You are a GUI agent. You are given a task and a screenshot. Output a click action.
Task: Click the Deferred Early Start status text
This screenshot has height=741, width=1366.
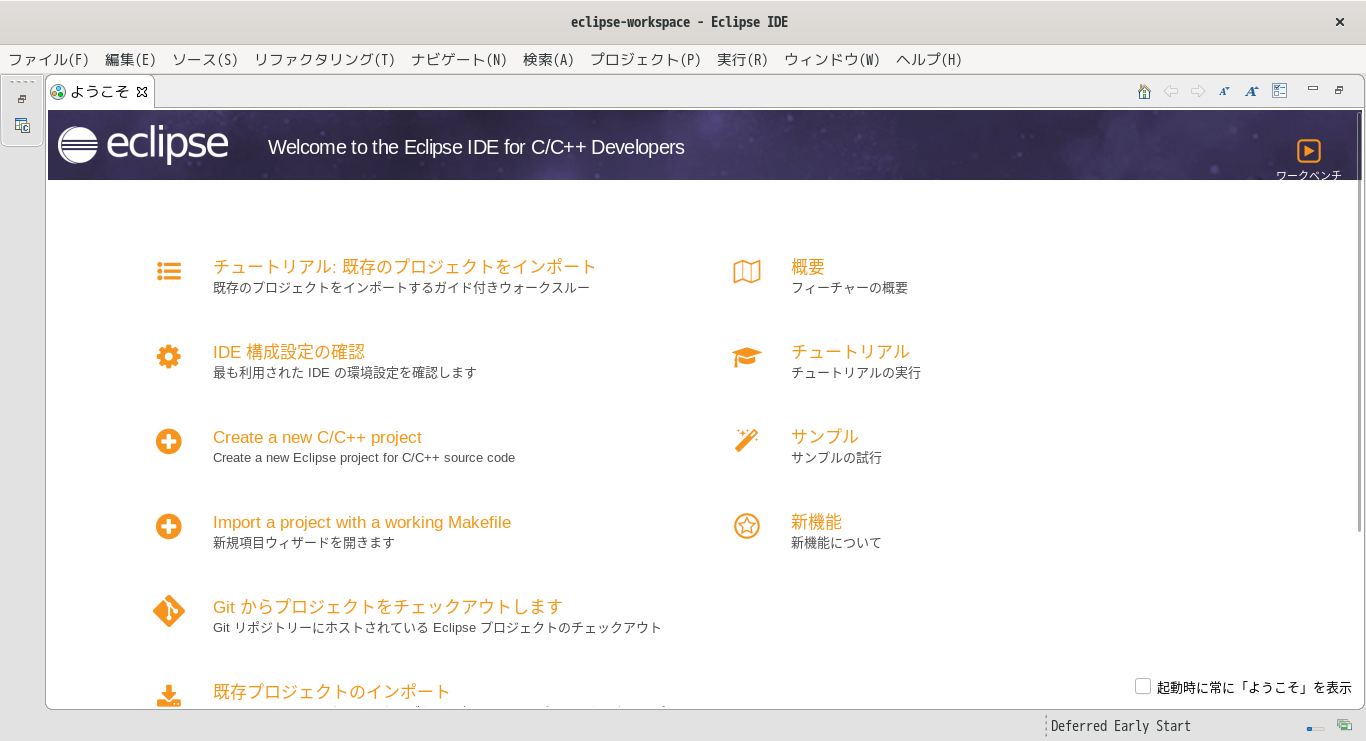[x=1121, y=726]
